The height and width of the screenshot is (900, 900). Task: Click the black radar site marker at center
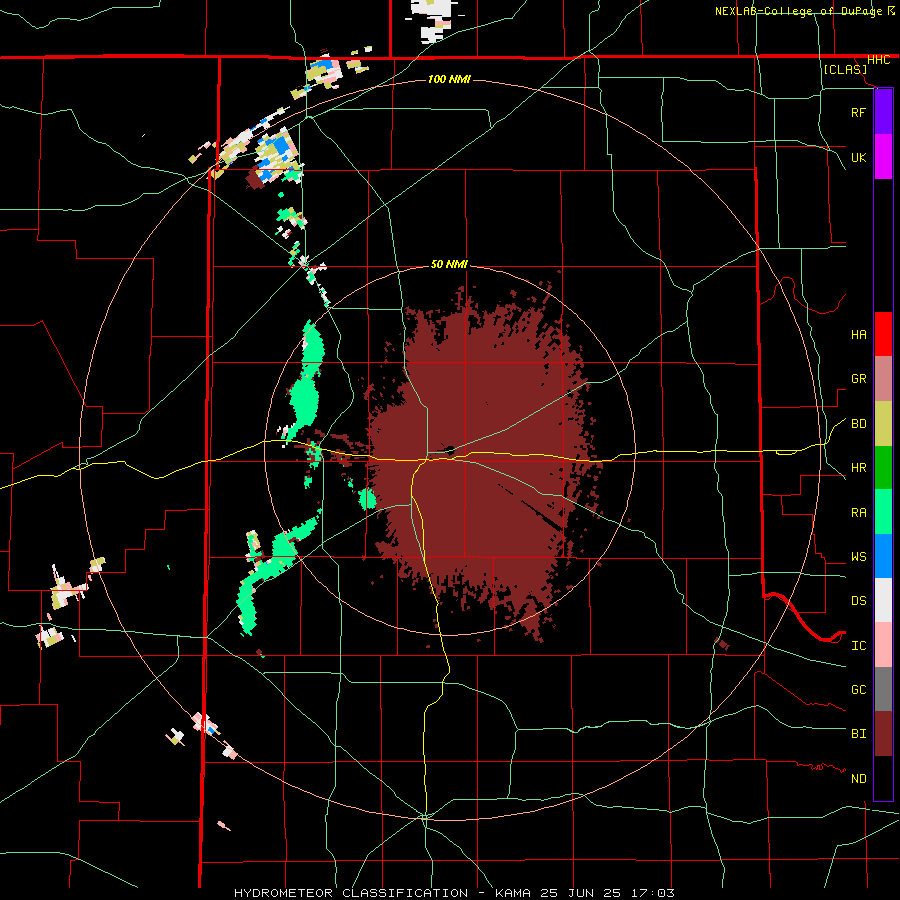451,450
